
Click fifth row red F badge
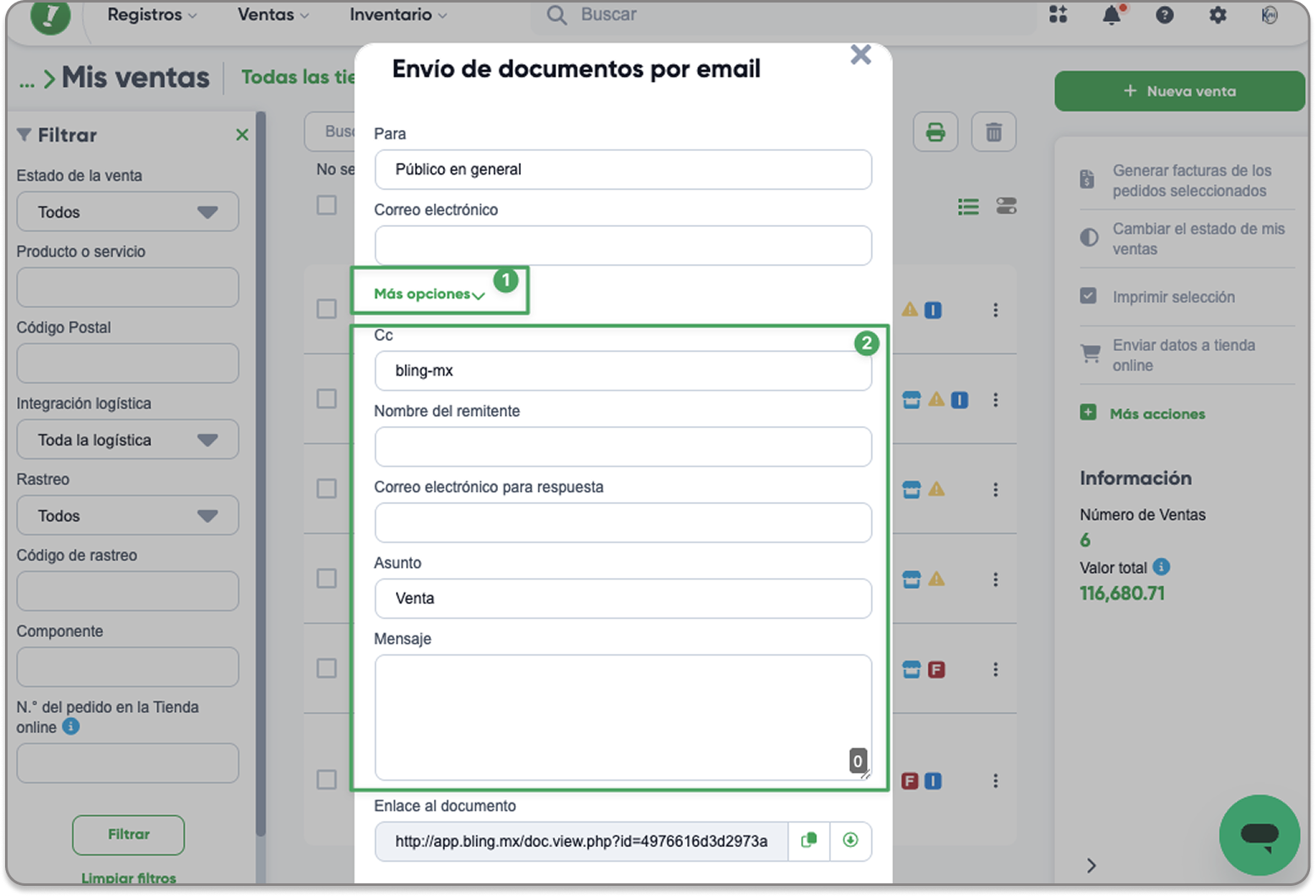point(936,670)
